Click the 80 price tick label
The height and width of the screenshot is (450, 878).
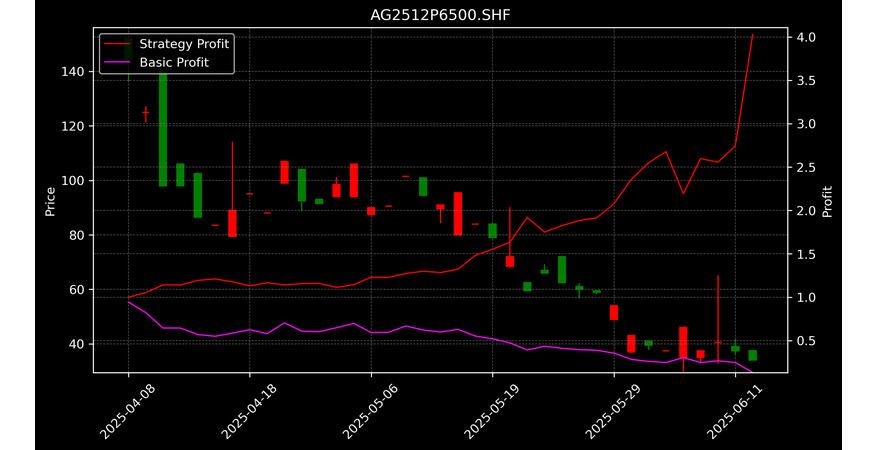click(x=77, y=235)
